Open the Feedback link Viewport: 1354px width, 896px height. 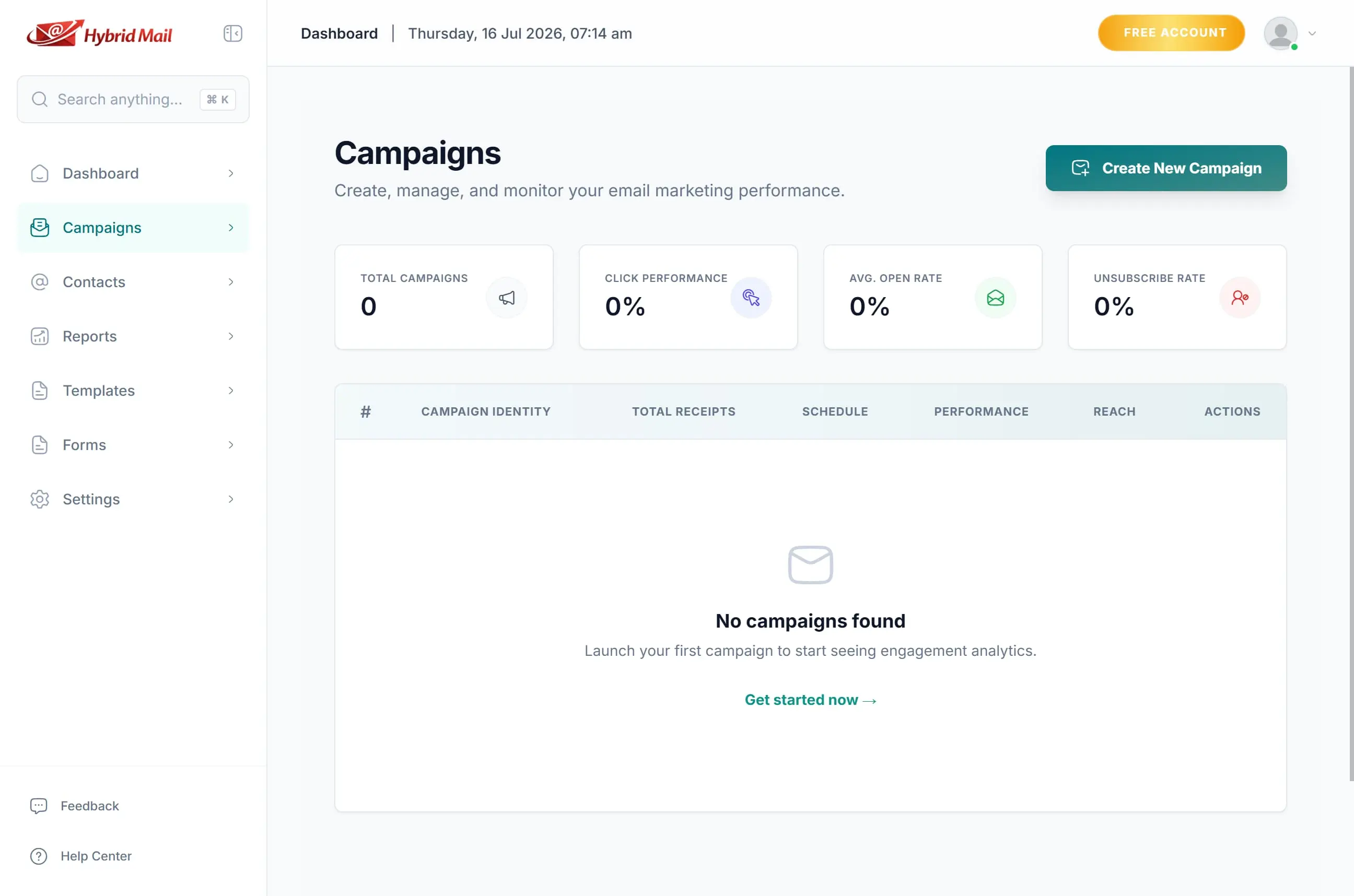click(89, 806)
